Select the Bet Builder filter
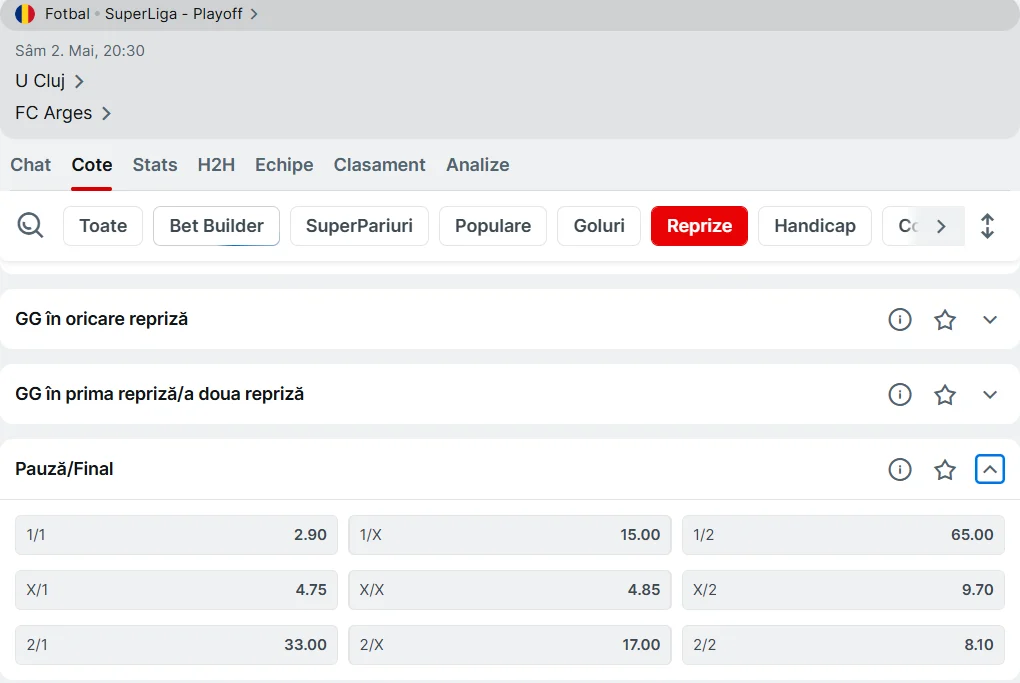The image size is (1020, 683). [x=217, y=226]
